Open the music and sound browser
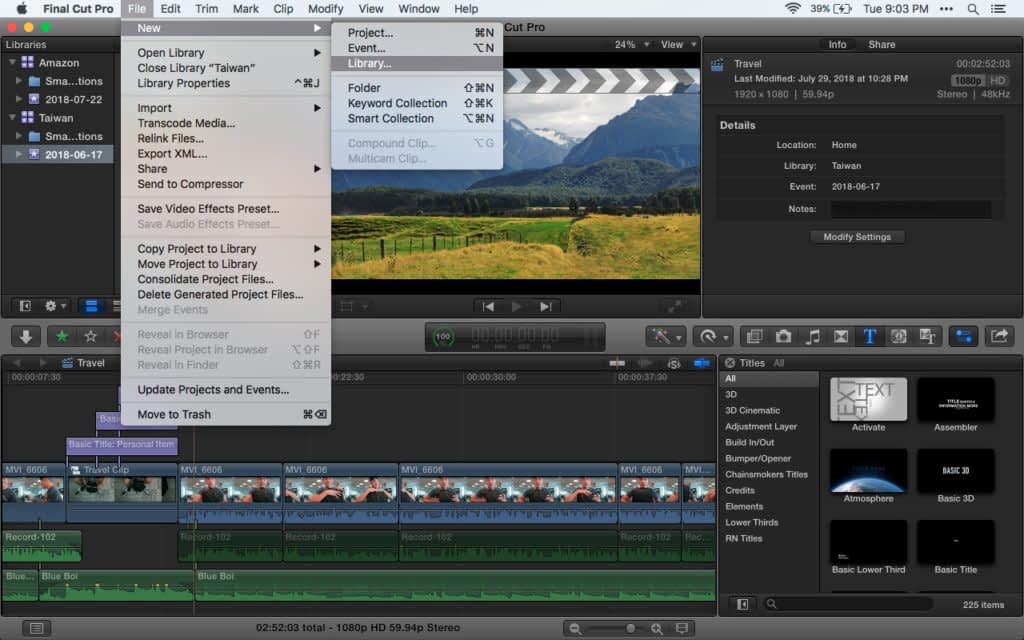This screenshot has width=1024, height=640. click(812, 336)
